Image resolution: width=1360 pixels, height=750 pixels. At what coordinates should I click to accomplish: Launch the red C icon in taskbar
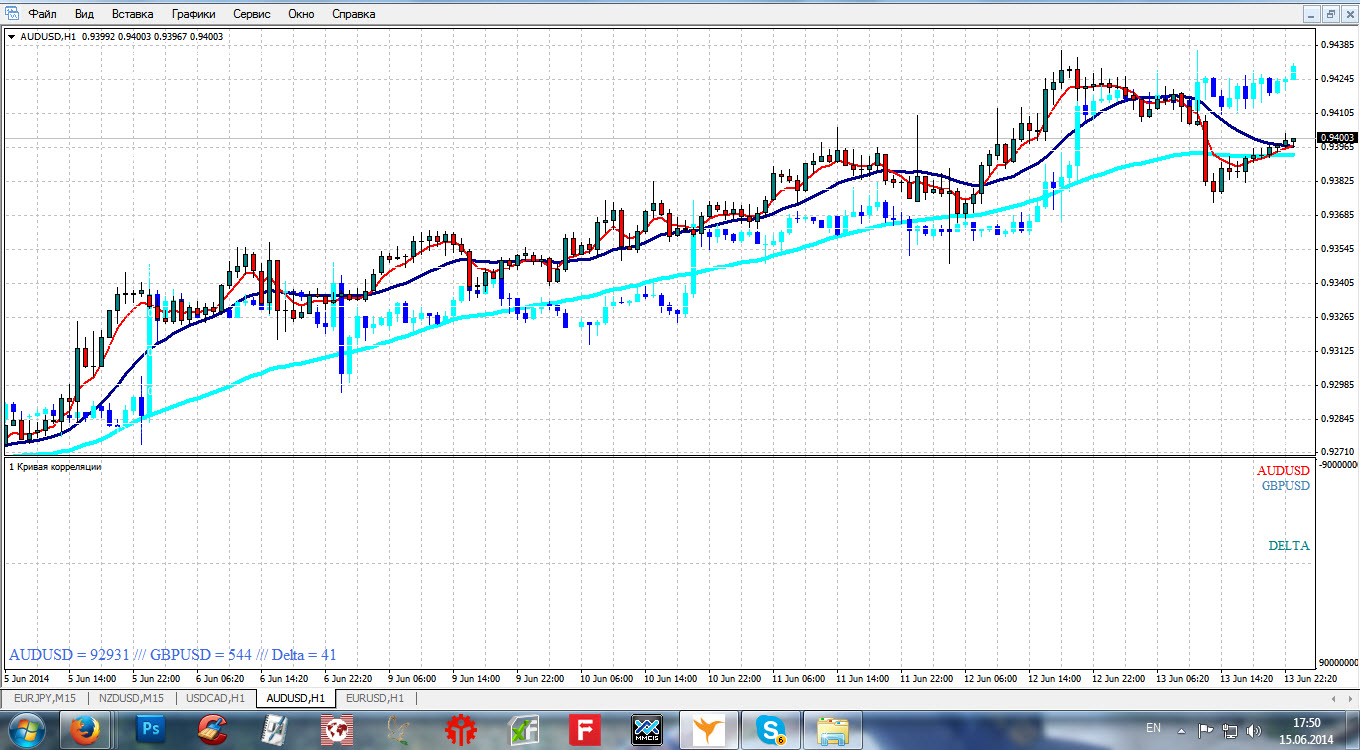[x=211, y=730]
